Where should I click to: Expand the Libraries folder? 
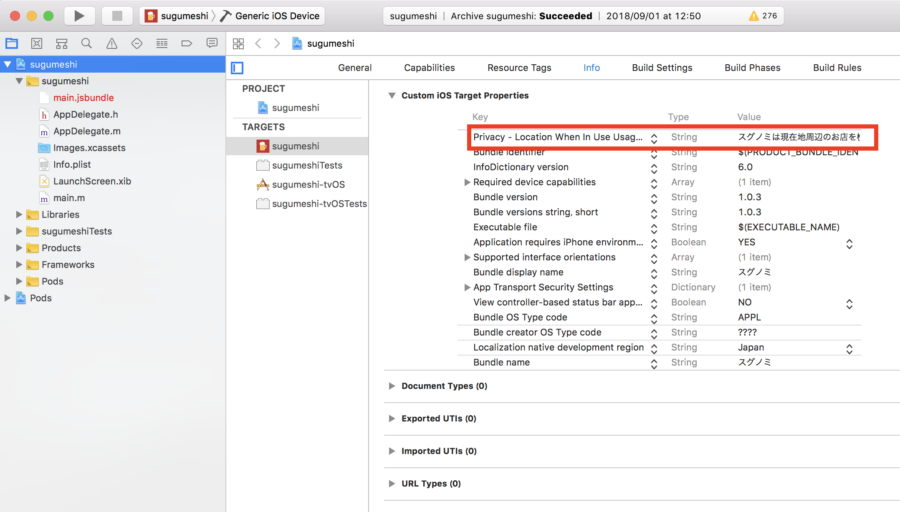click(19, 215)
